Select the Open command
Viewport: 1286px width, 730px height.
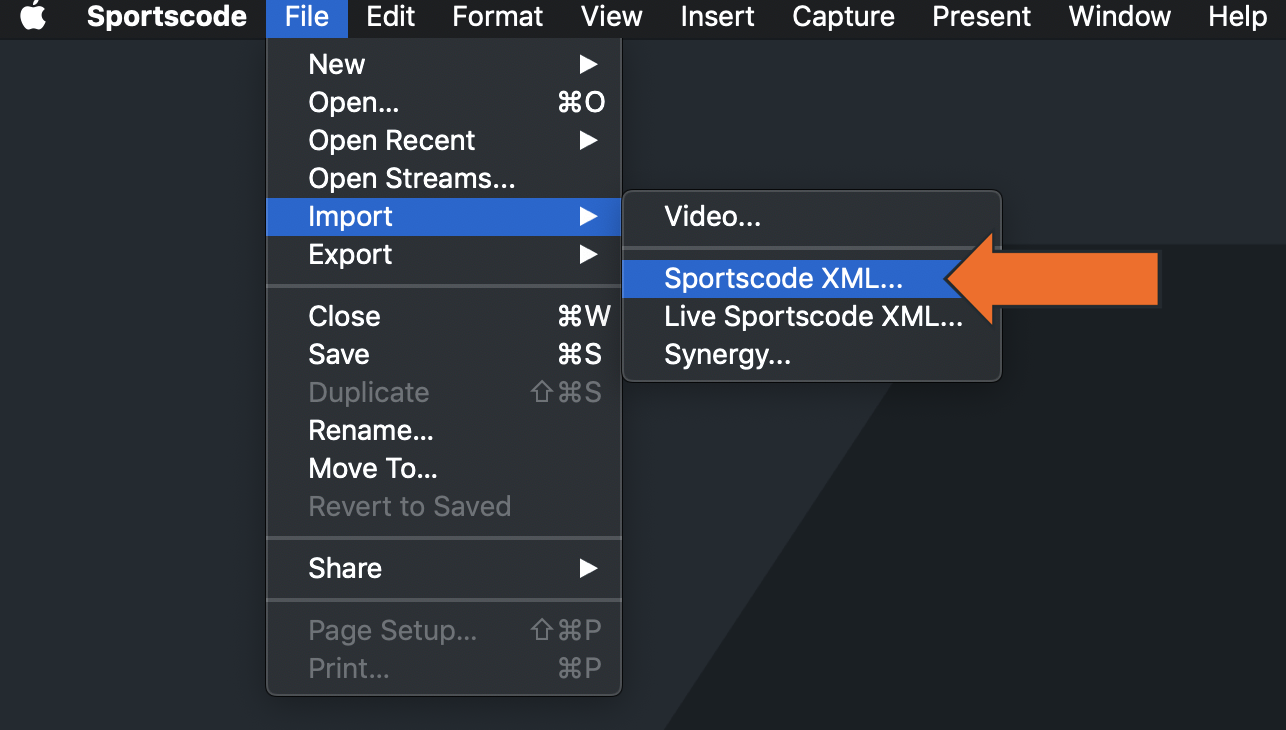(353, 102)
